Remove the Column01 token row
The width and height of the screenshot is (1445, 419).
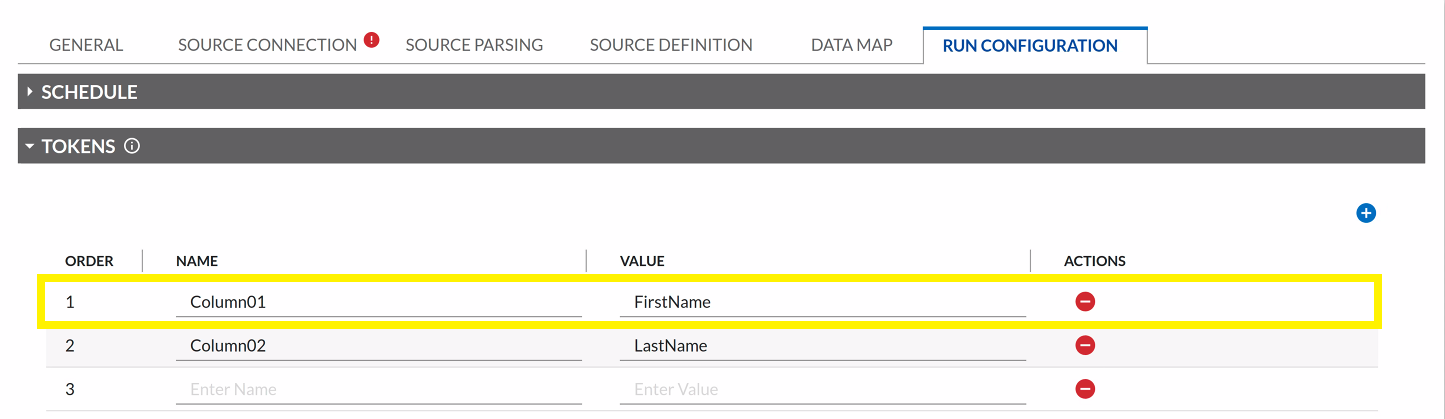[x=1085, y=301]
